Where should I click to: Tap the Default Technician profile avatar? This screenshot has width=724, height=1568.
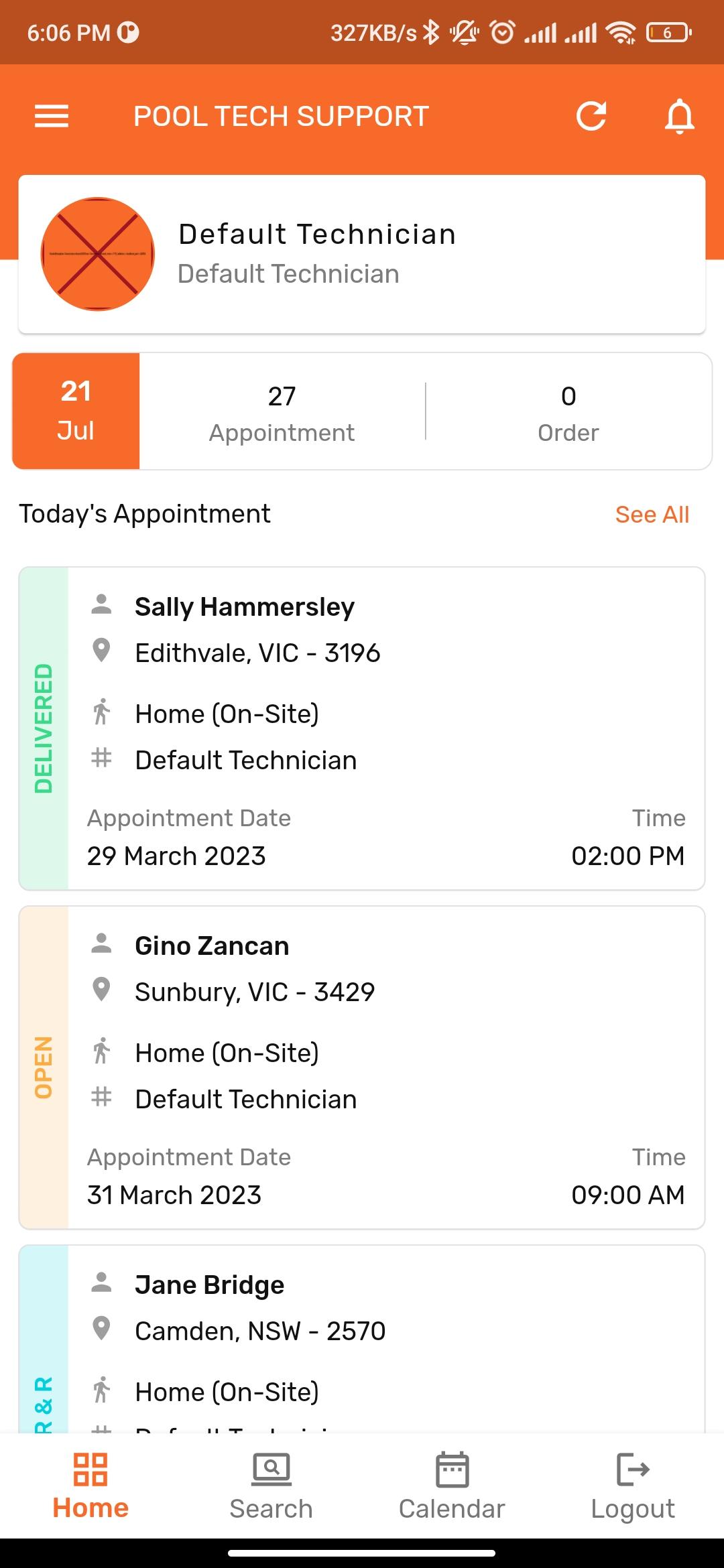pos(98,254)
